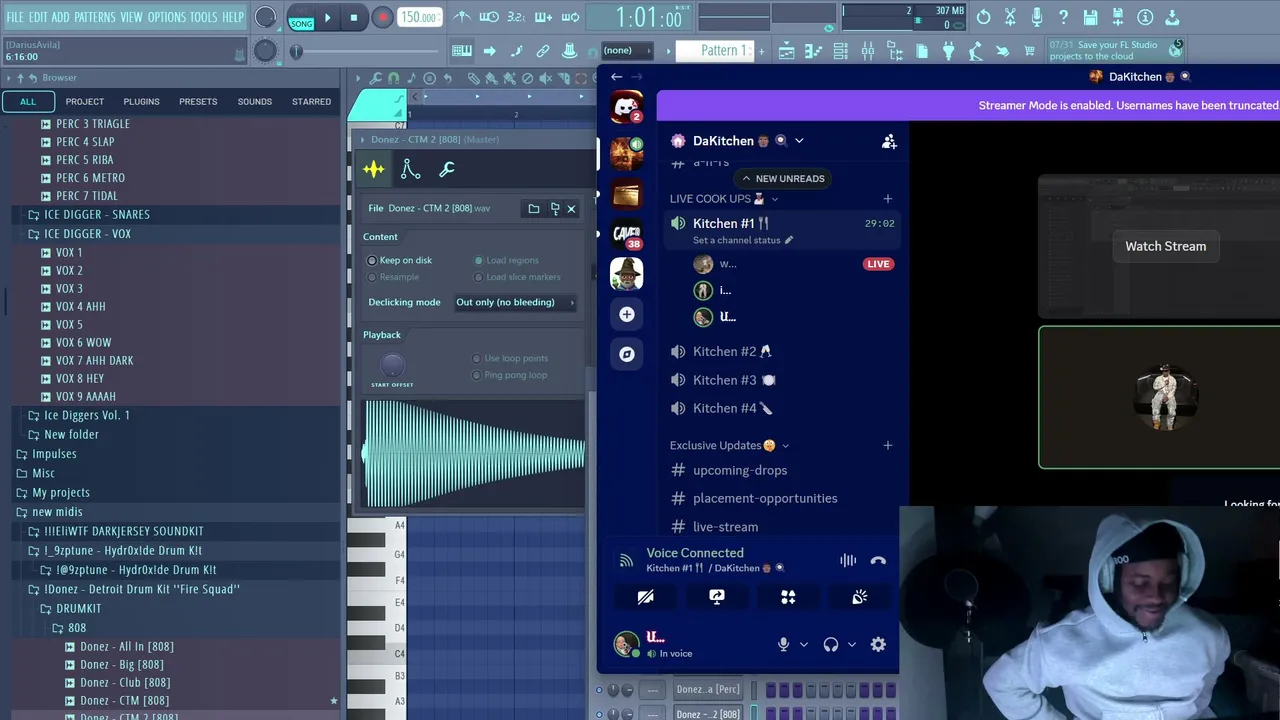
Task: Open the placement-opportunities channel
Action: [x=765, y=498]
